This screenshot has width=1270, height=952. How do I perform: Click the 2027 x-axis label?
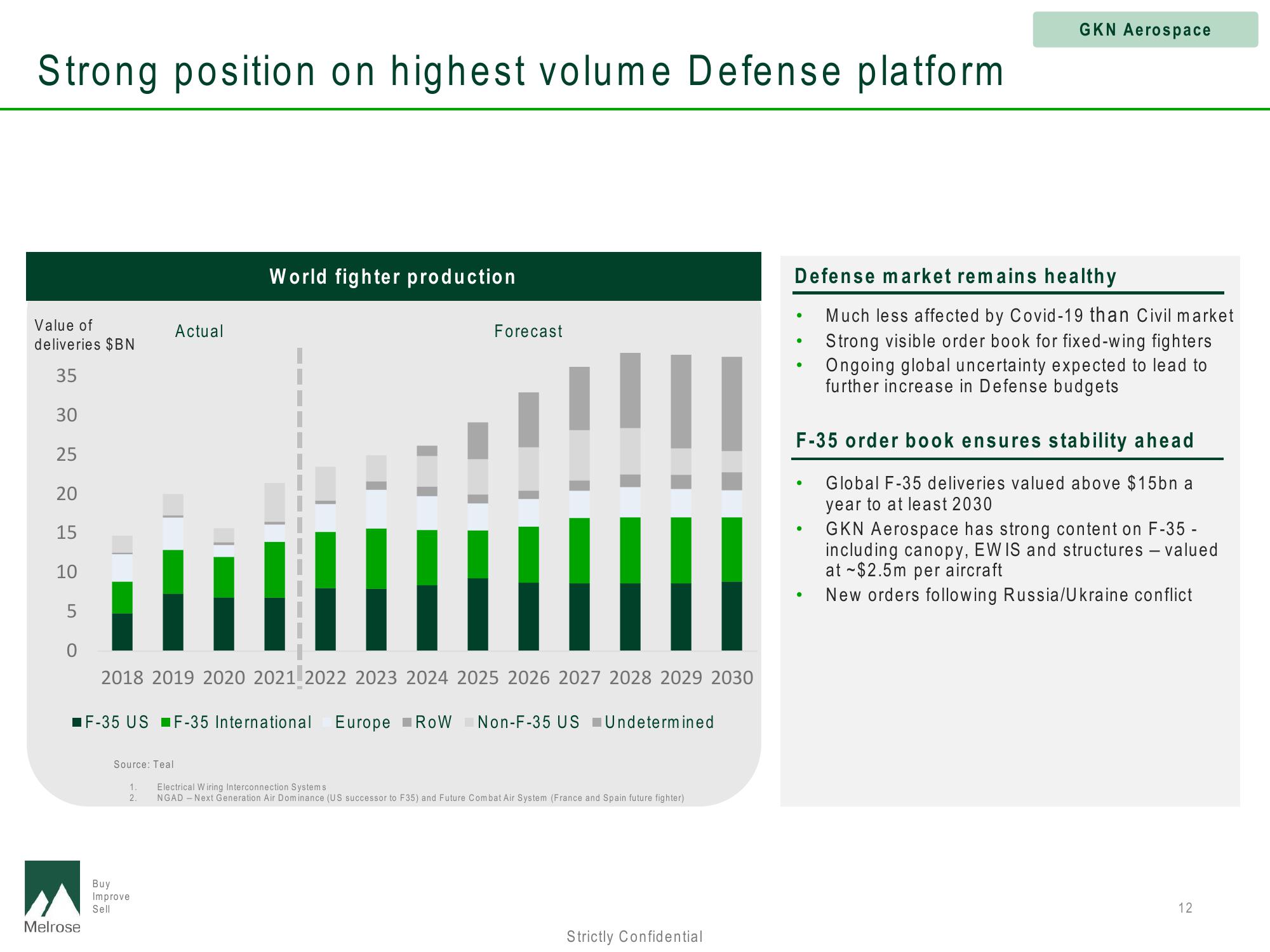pyautogui.click(x=579, y=678)
